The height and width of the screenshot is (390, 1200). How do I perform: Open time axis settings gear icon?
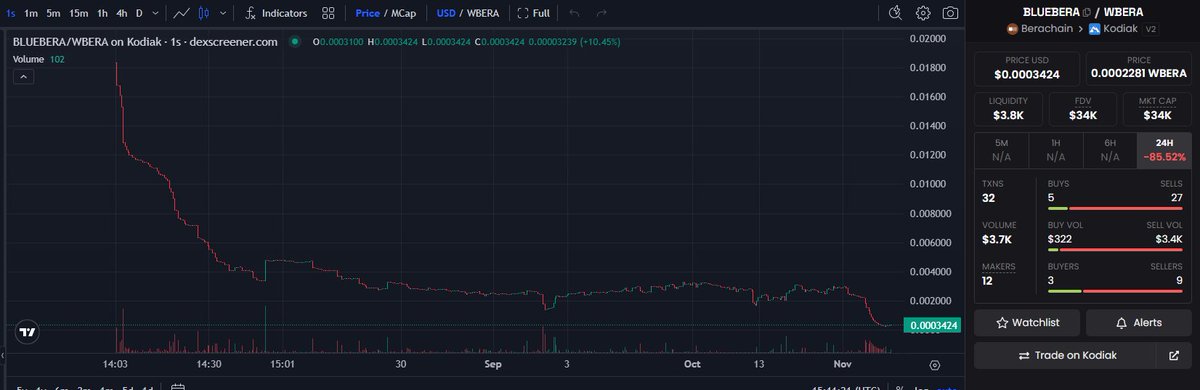coord(934,365)
